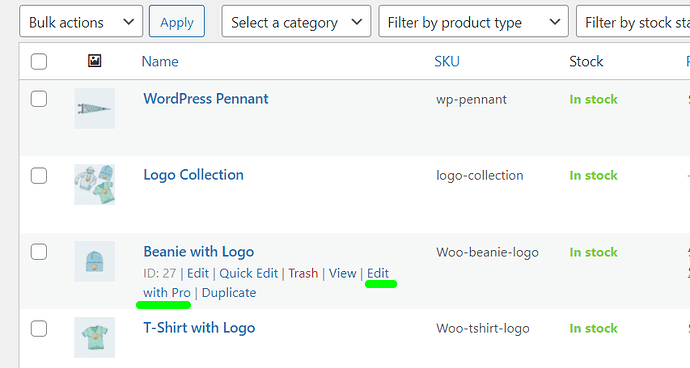
Task: Sort products by Name column
Action: pos(160,62)
